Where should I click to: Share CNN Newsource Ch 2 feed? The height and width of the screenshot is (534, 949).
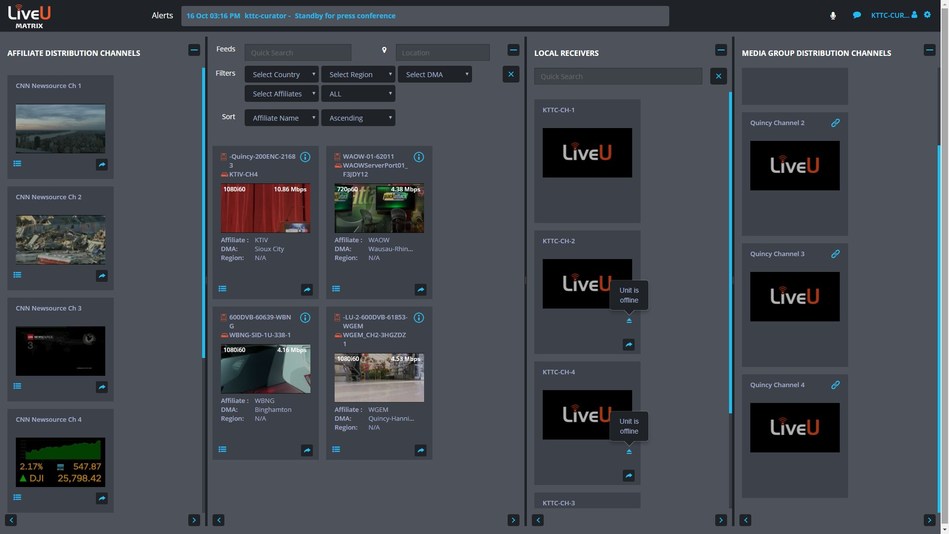(x=102, y=275)
